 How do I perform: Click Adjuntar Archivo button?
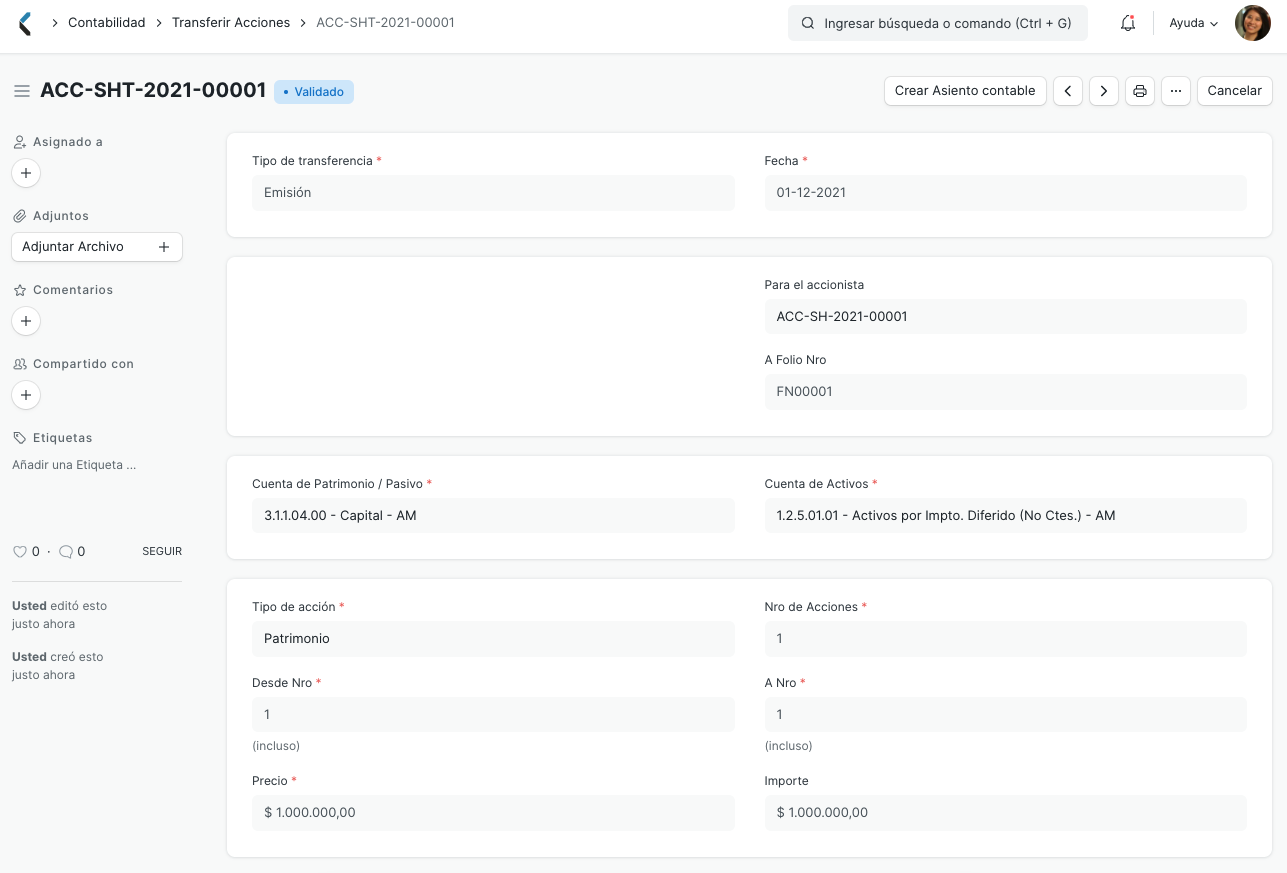point(97,247)
